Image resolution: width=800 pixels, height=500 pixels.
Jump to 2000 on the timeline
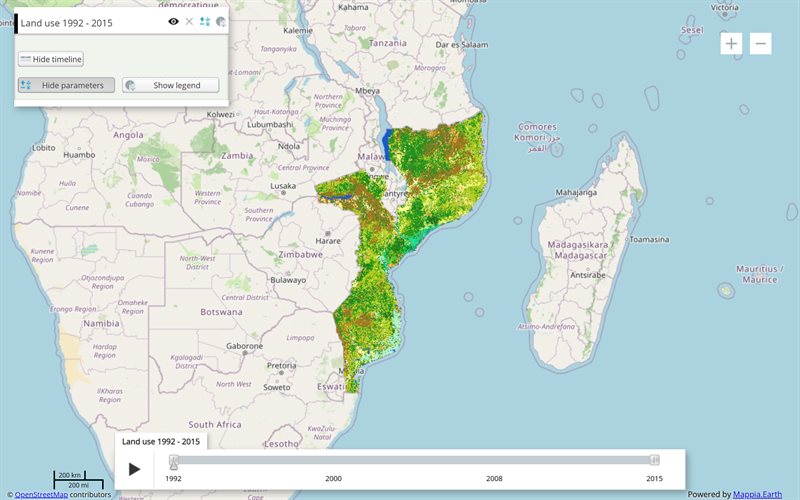pos(334,479)
